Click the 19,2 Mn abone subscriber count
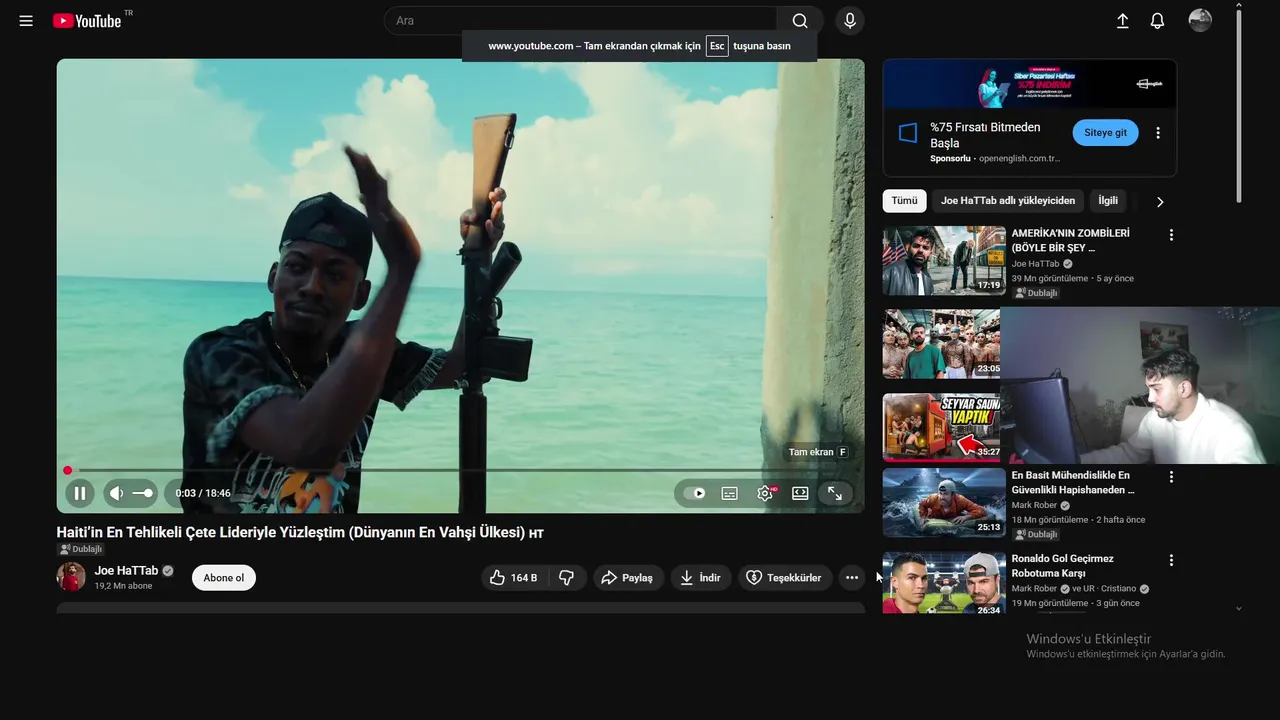 [x=123, y=586]
